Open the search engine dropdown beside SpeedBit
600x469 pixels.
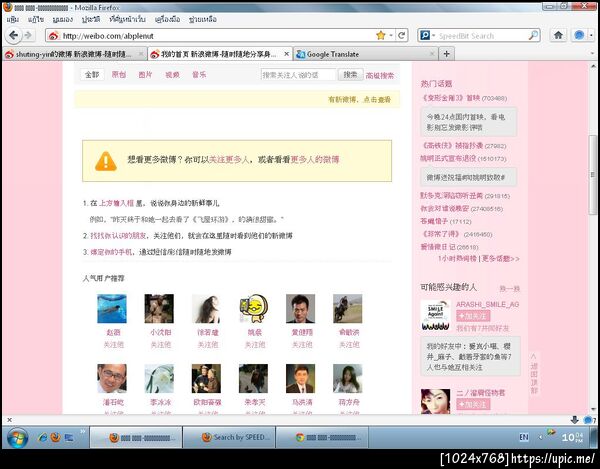[434, 36]
